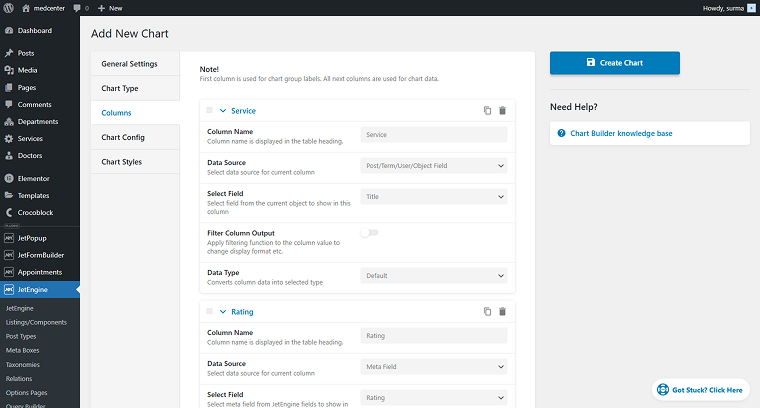Delete the Service column

coord(503,110)
